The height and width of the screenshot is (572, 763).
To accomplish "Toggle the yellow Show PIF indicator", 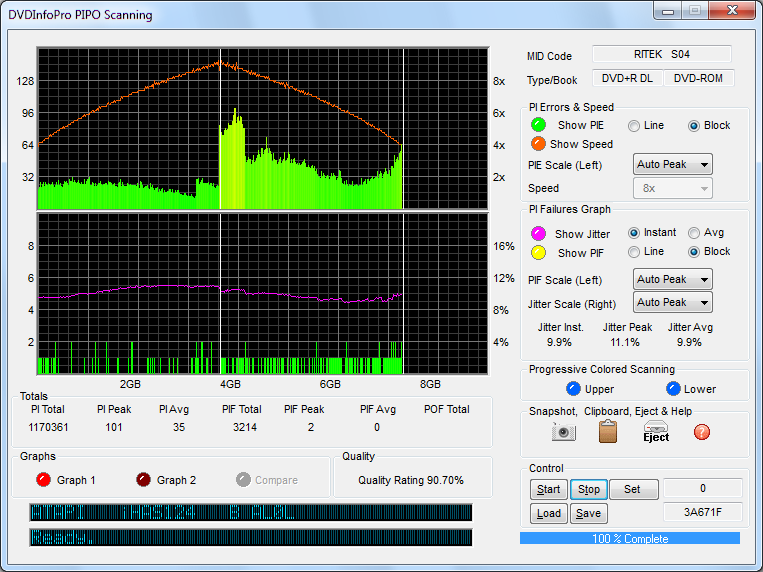I will (538, 253).
